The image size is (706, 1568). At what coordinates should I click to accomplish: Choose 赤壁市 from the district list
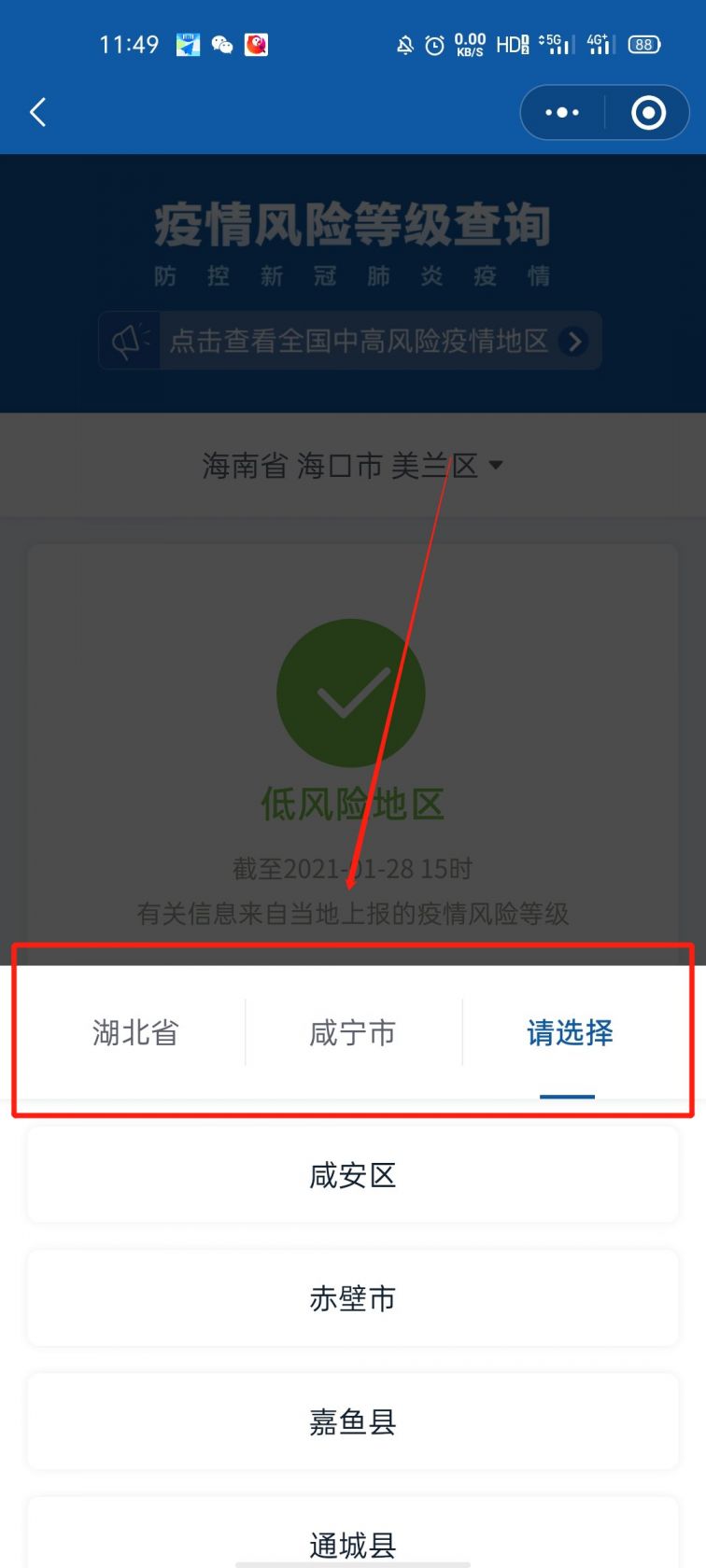point(353,1298)
